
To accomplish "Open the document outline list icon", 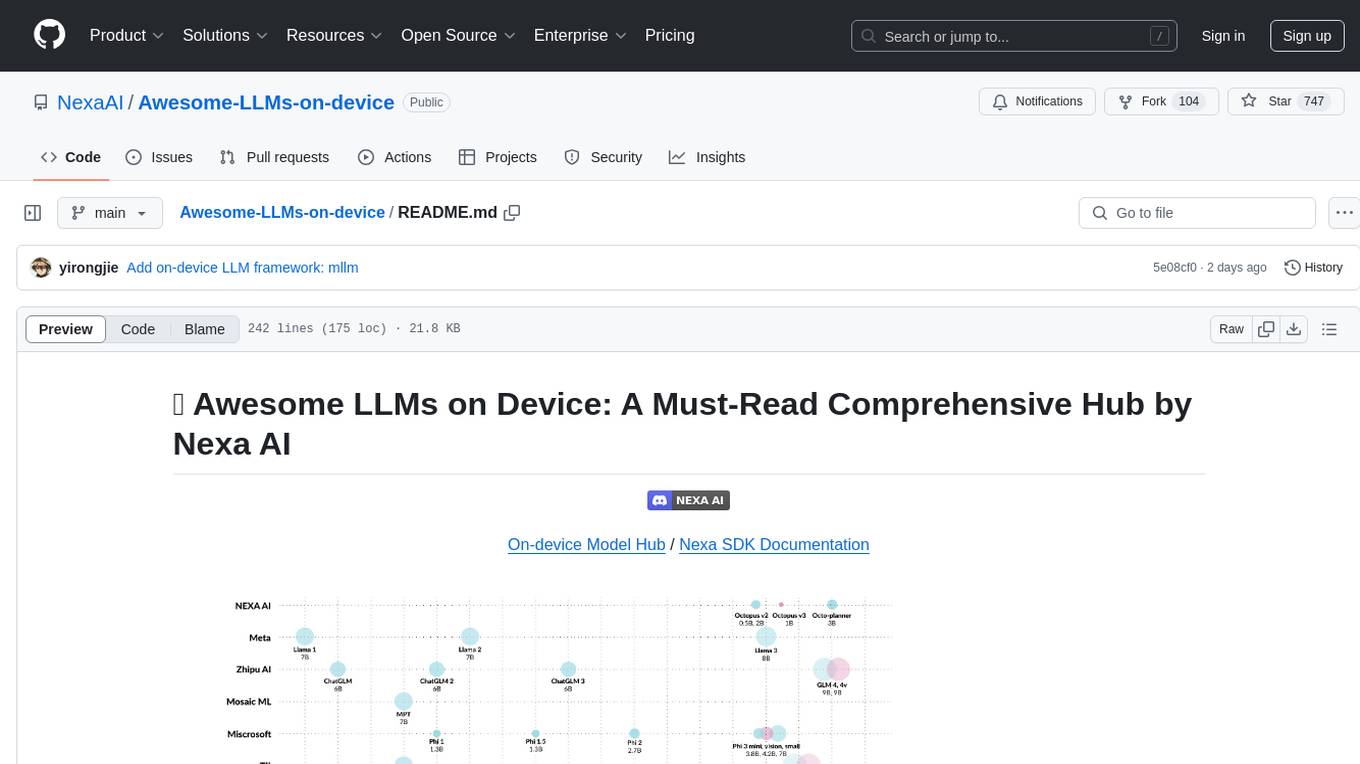I will point(1329,329).
